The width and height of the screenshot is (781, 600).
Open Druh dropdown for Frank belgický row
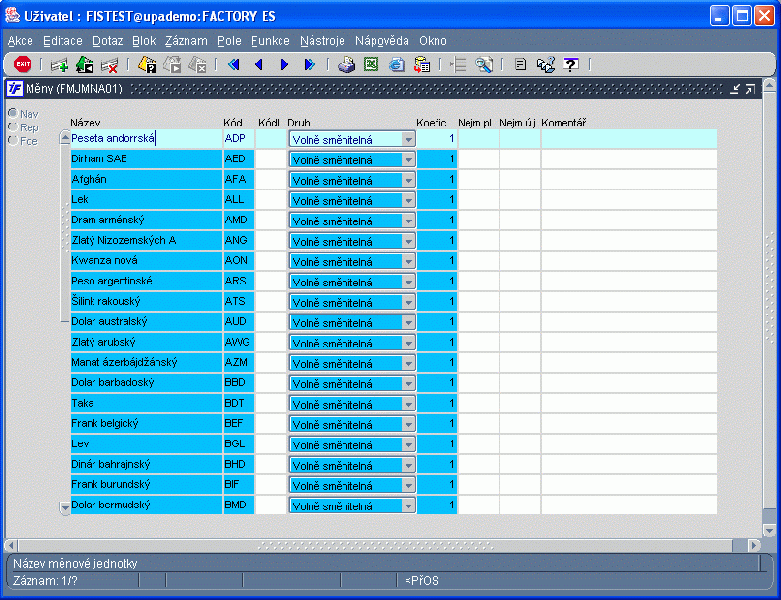pos(408,424)
